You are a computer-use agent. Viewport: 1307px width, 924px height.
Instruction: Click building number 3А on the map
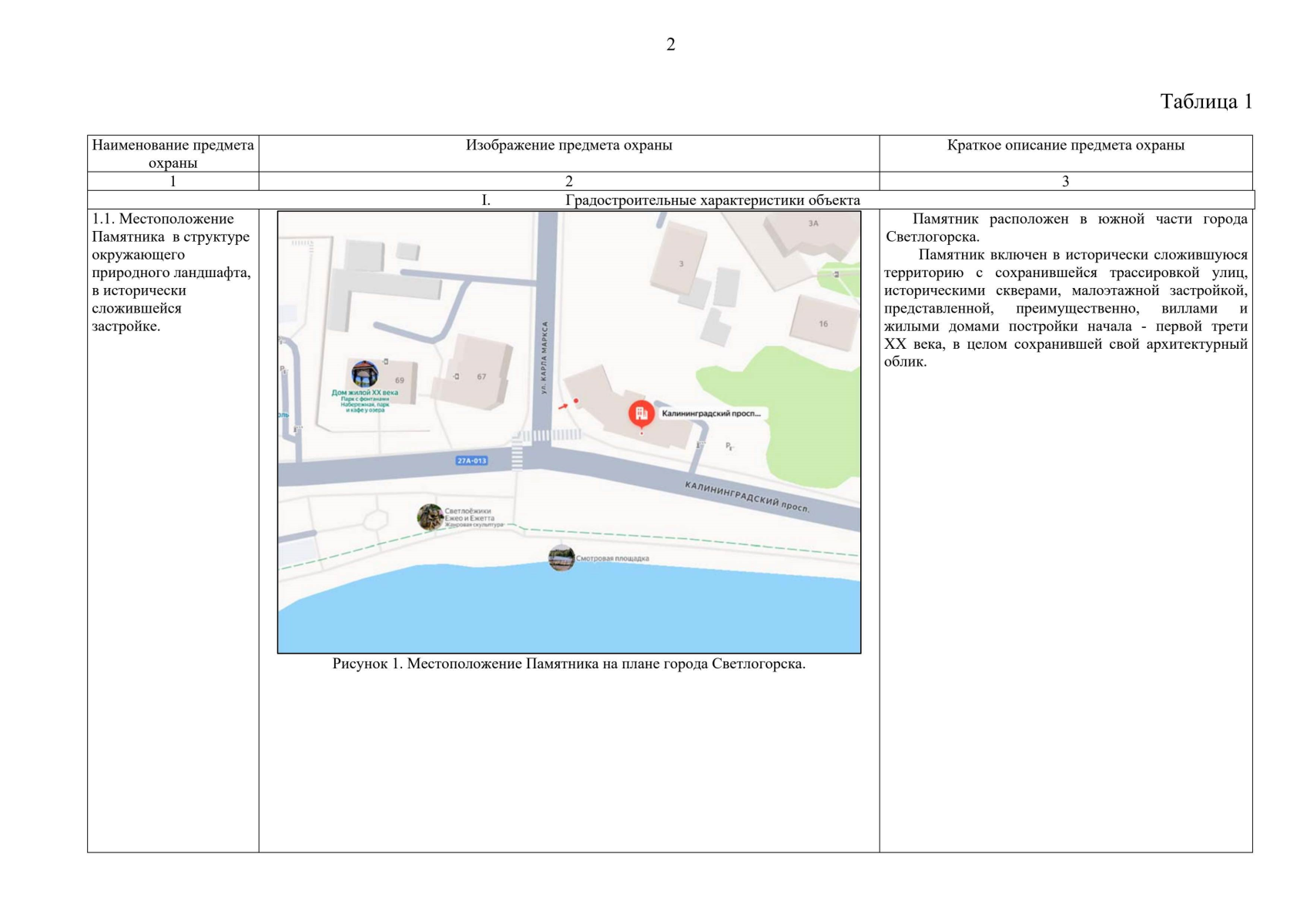click(813, 223)
